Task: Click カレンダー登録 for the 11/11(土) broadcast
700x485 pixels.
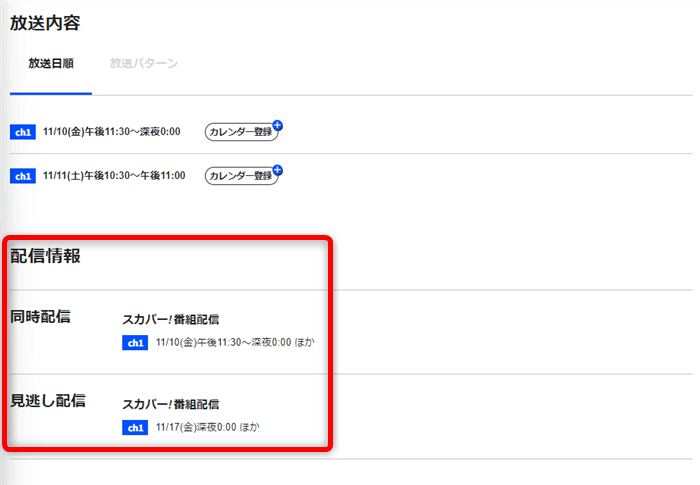Action: [x=242, y=176]
